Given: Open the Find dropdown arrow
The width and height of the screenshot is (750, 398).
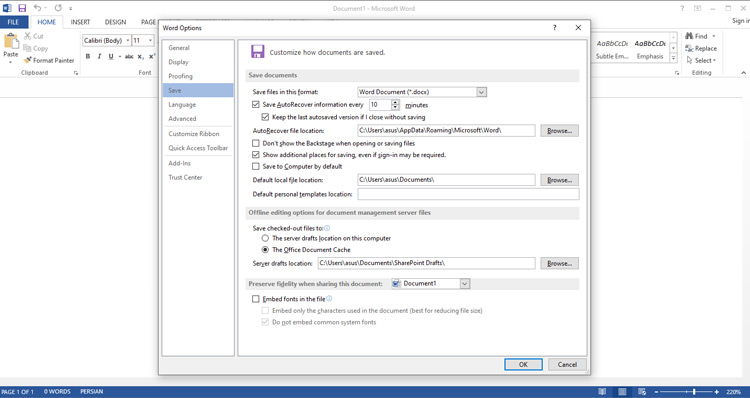Looking at the screenshot, I should click(714, 36).
